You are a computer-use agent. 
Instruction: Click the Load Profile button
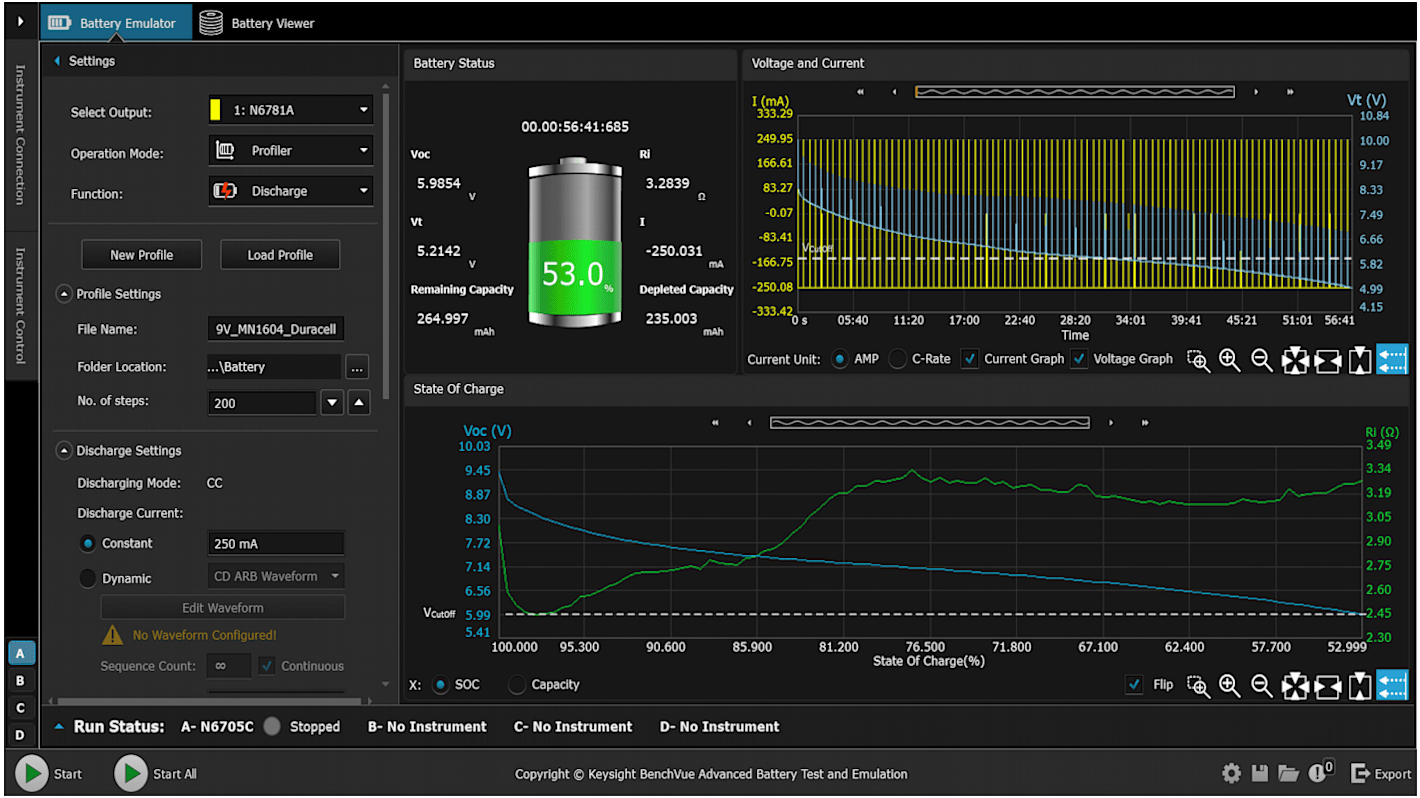tap(280, 255)
